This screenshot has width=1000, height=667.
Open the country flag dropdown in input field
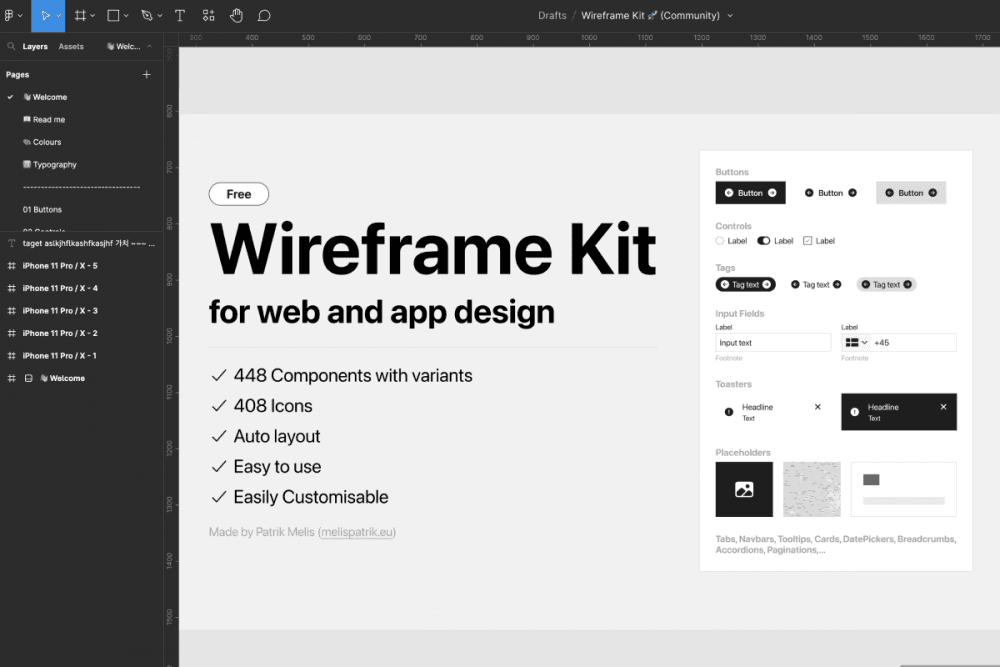click(857, 343)
